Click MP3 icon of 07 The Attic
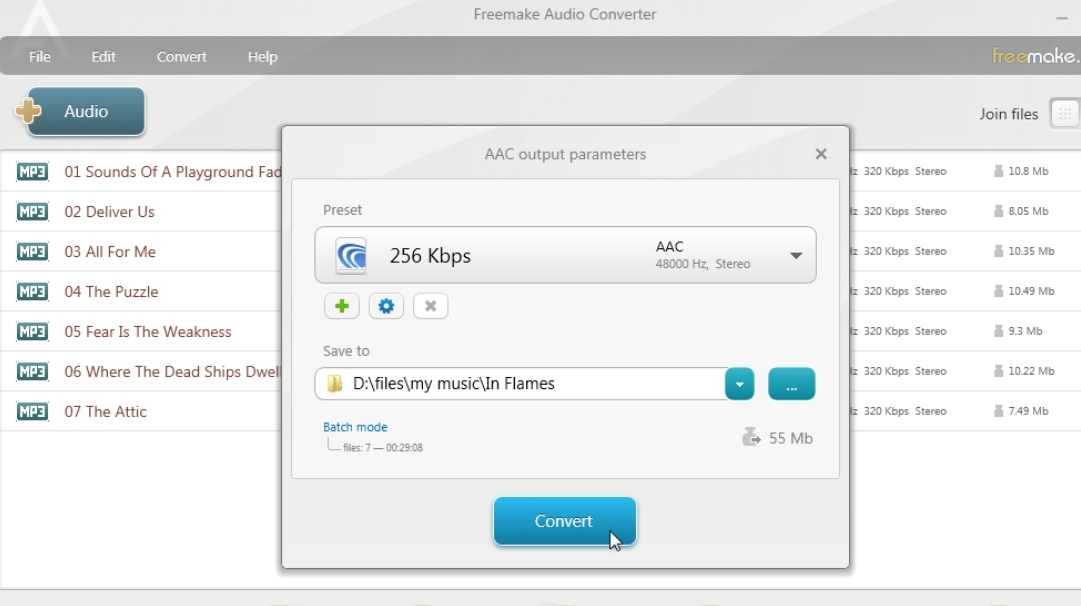The height and width of the screenshot is (606, 1081). point(32,412)
